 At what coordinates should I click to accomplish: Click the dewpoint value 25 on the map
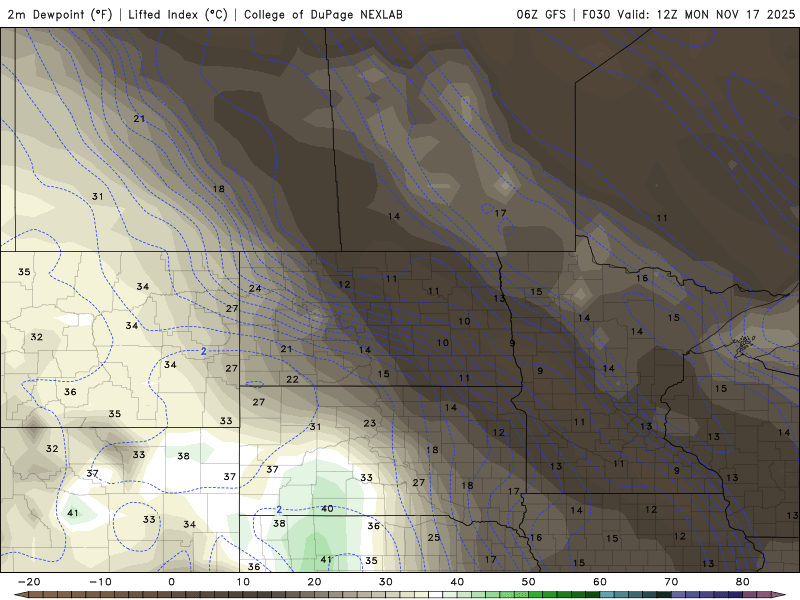(434, 537)
